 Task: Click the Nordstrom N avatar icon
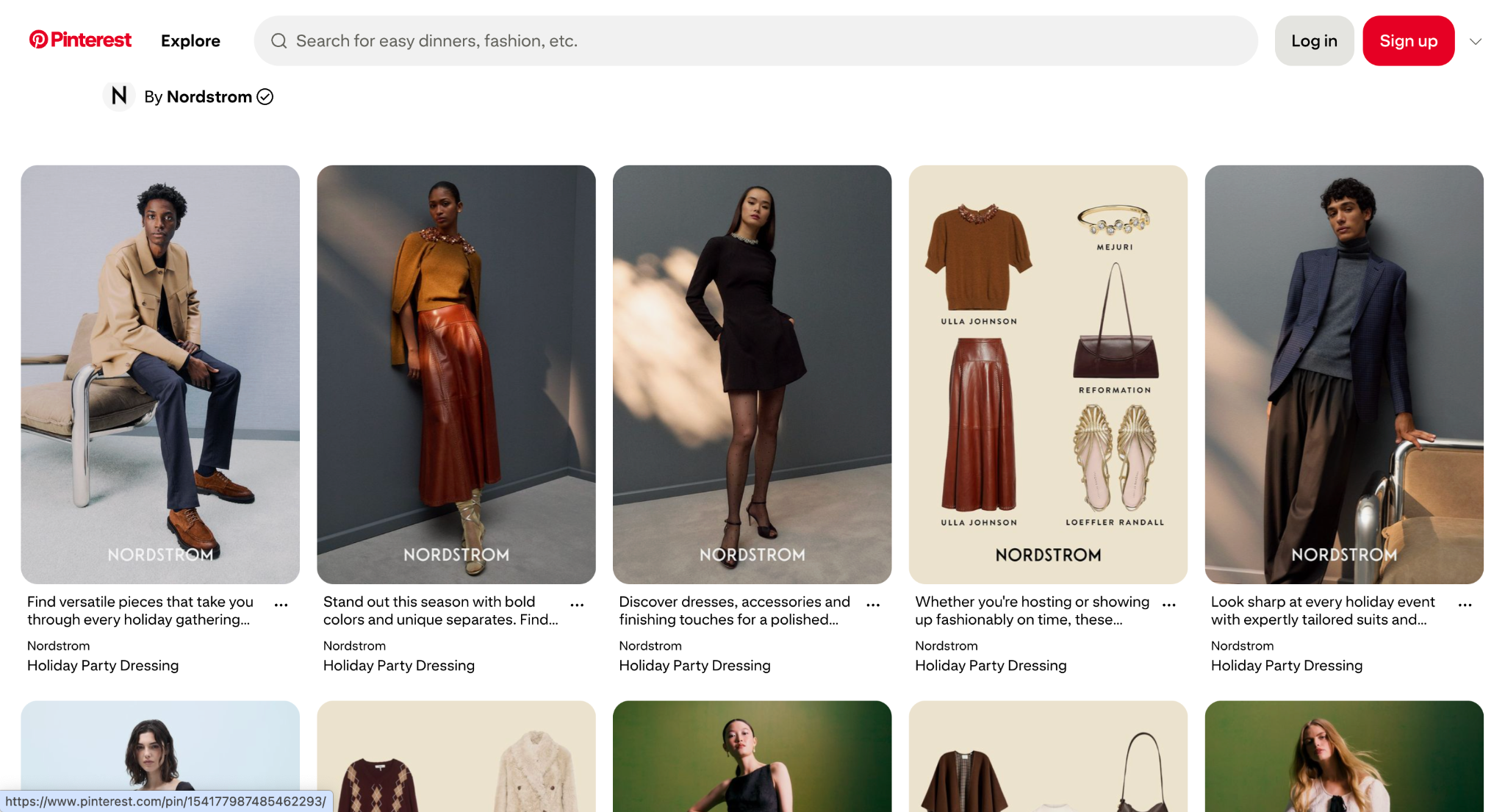point(119,96)
